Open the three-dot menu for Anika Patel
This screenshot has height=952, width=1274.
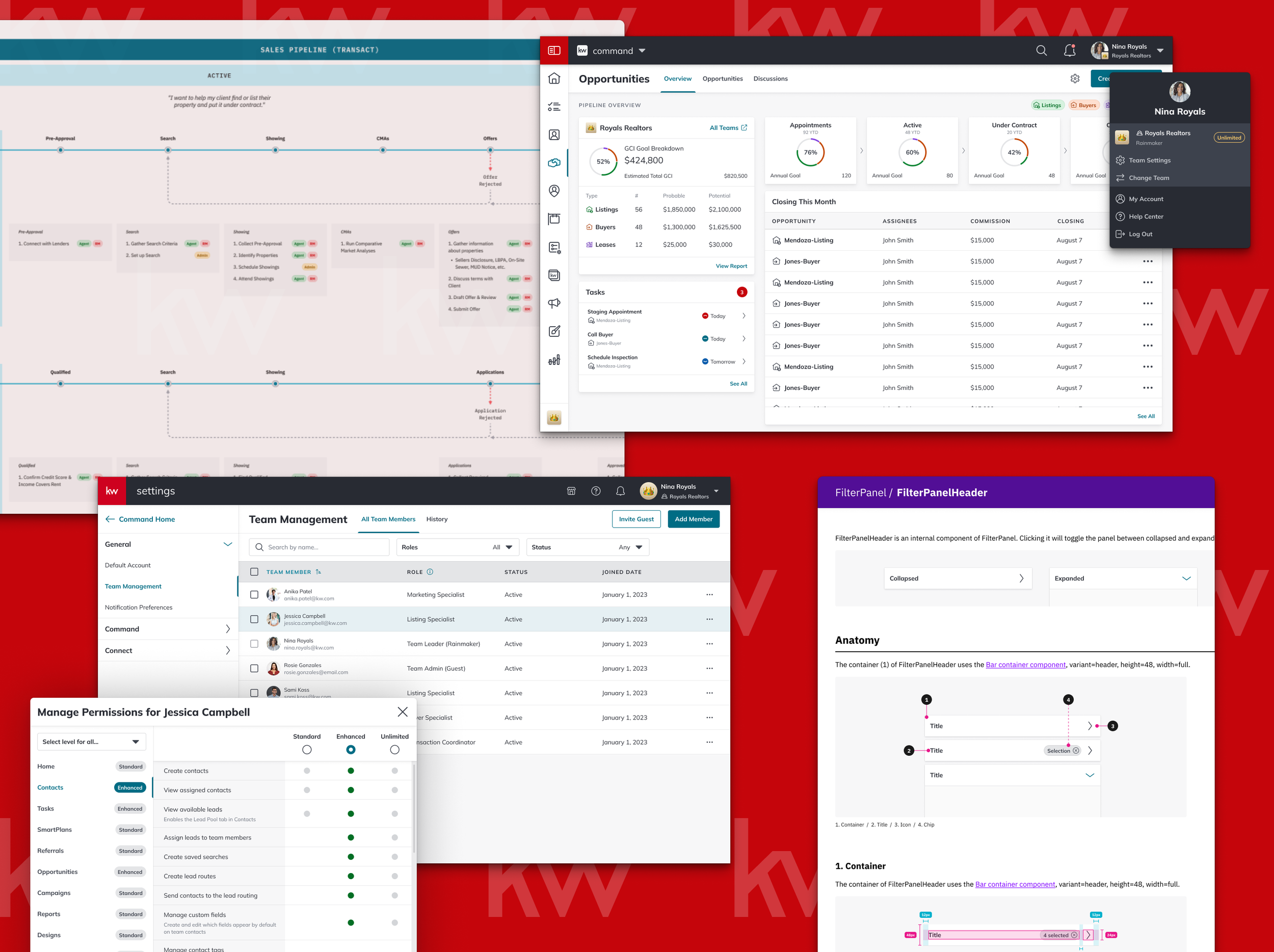[709, 595]
